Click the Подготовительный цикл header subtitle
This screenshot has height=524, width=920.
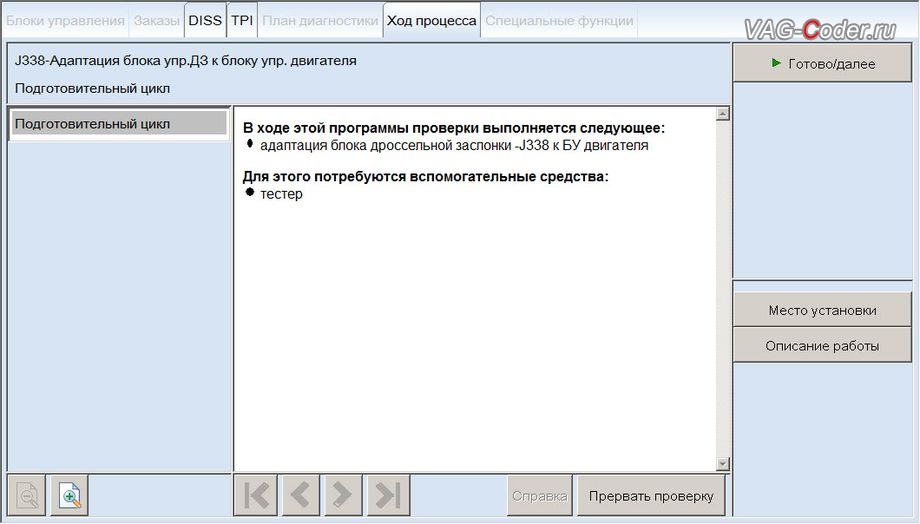92,89
